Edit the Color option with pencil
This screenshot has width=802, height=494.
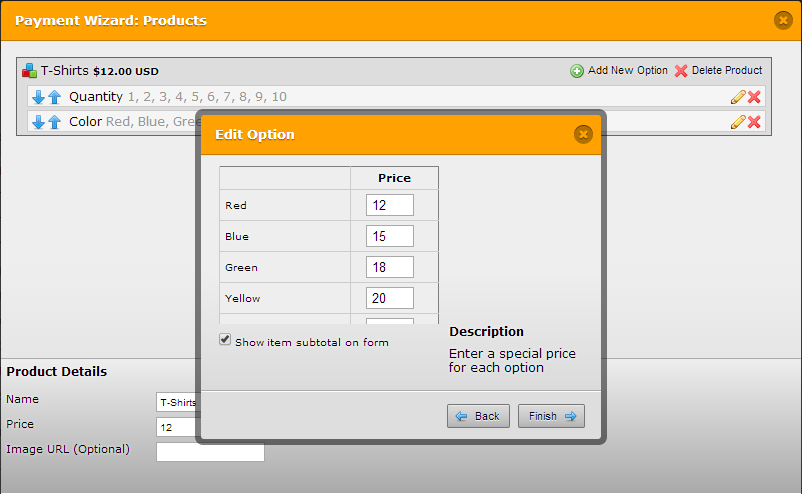pos(738,122)
